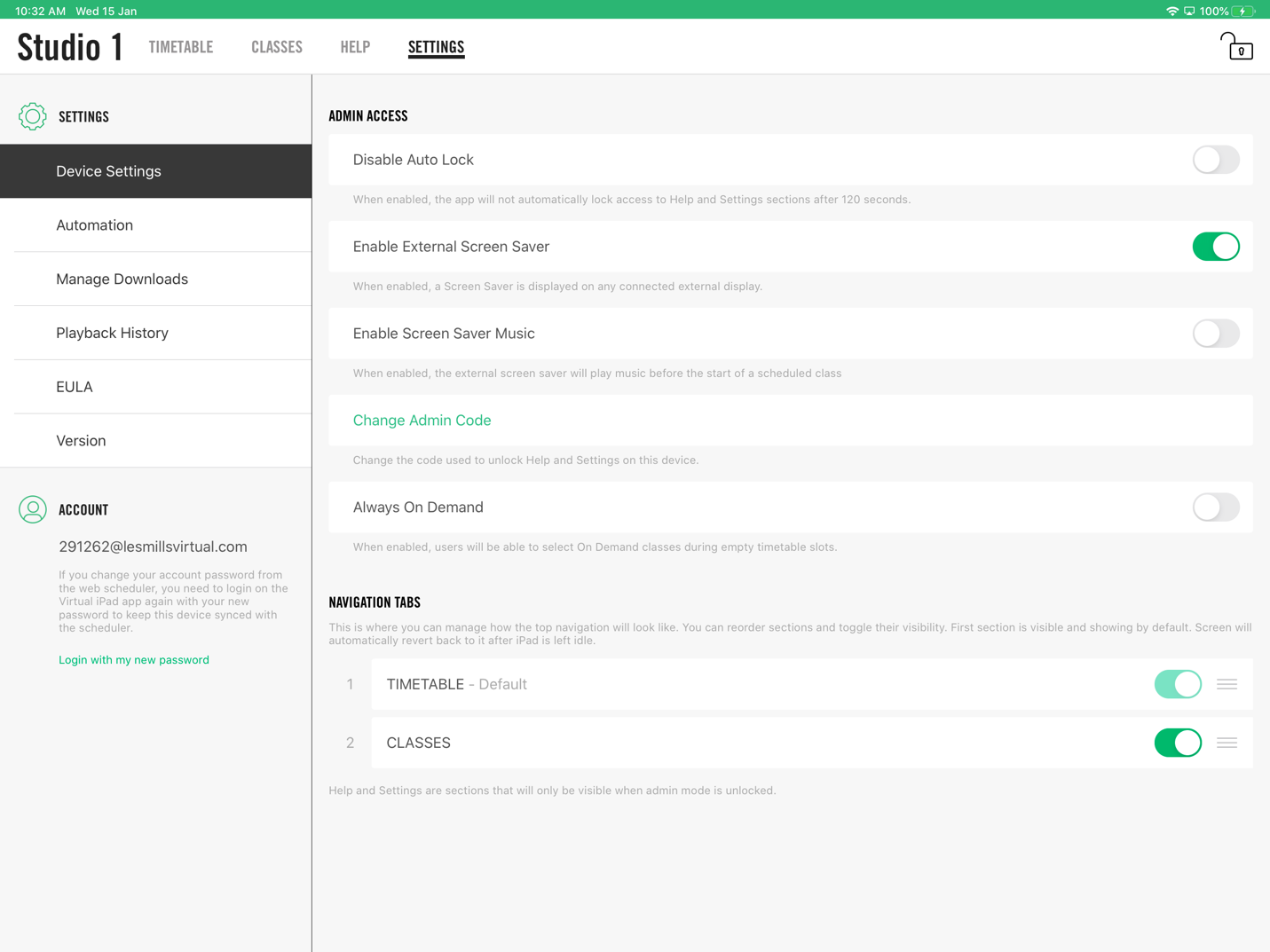Viewport: 1270px width, 952px height.
Task: Turn on Always On Demand
Action: [x=1216, y=507]
